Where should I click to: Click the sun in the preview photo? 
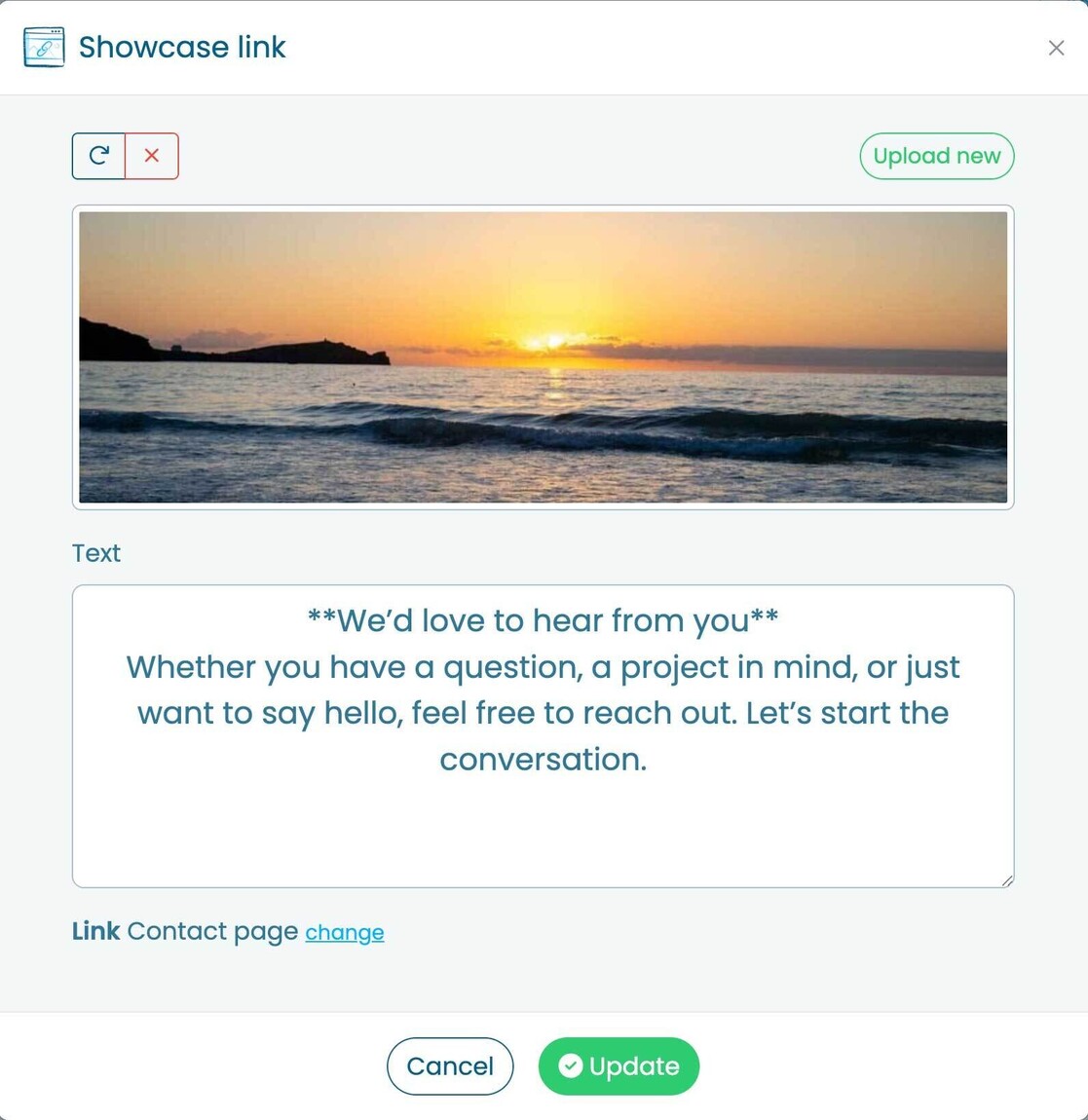click(553, 341)
